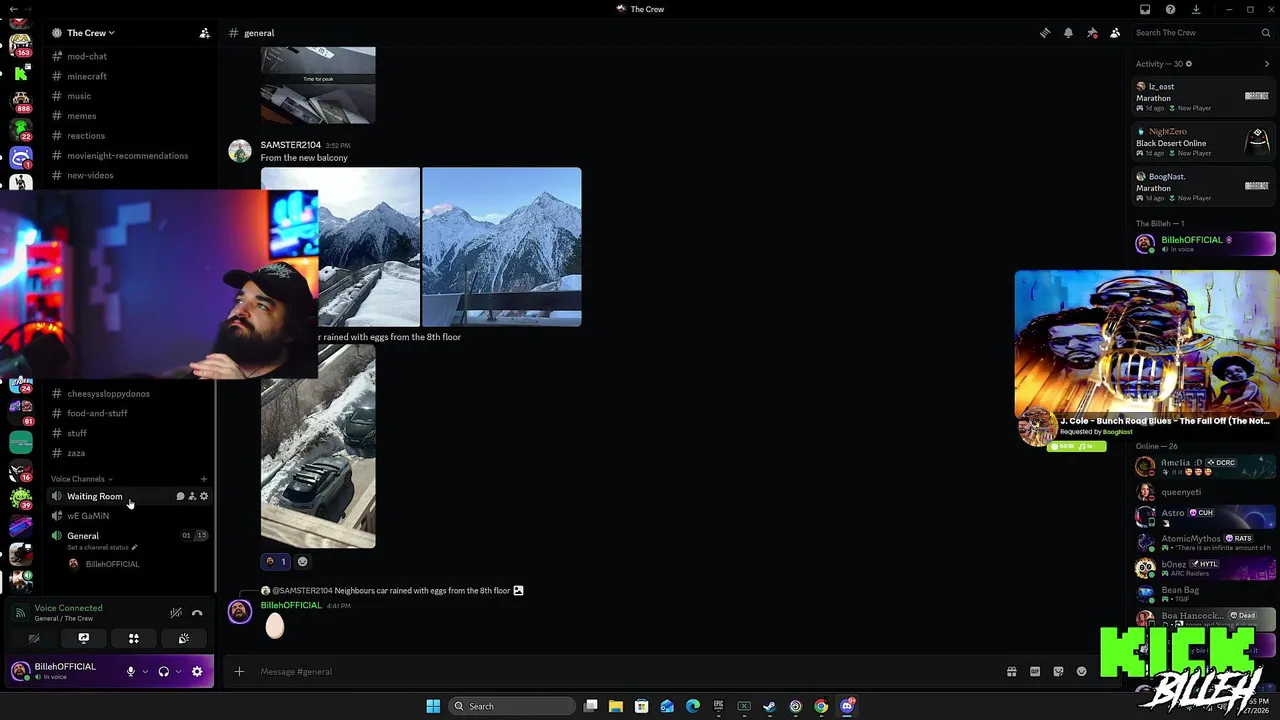The height and width of the screenshot is (720, 1280).
Task: Open the sticker picker
Action: coord(1058,672)
